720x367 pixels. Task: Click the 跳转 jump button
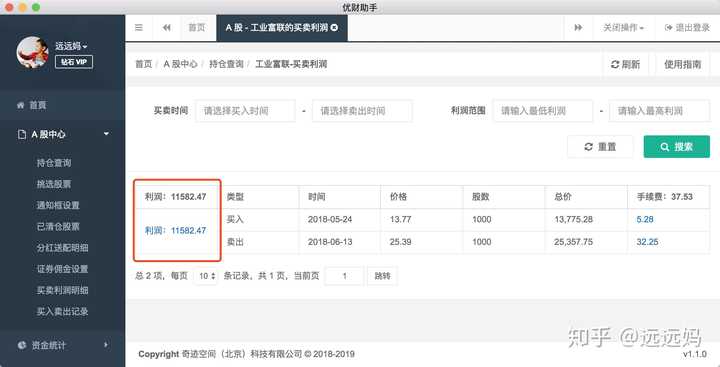pos(382,276)
